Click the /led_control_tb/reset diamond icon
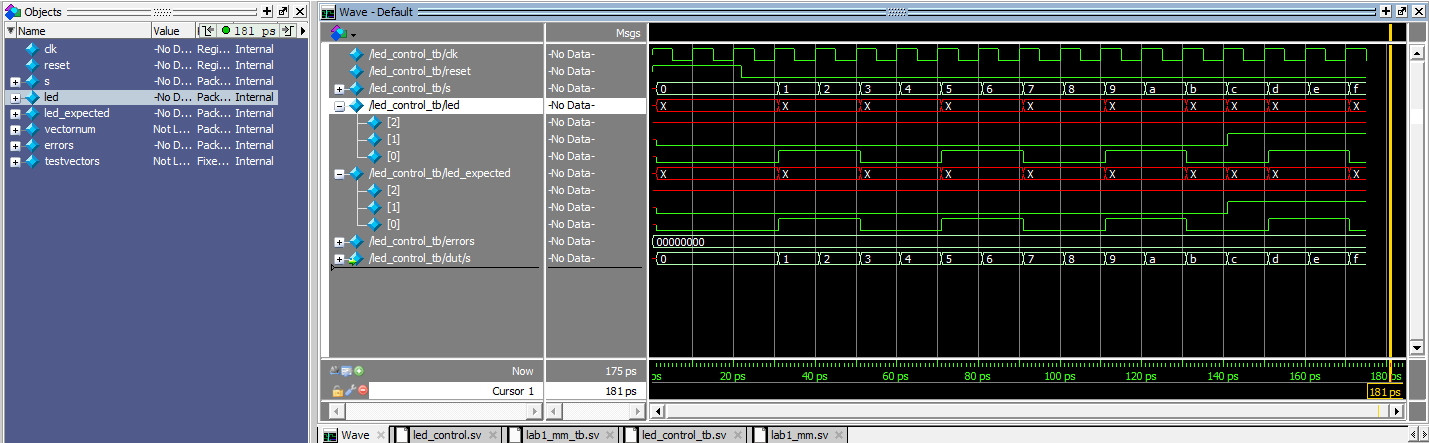Viewport: 1429px width, 443px height. pyautogui.click(x=357, y=71)
